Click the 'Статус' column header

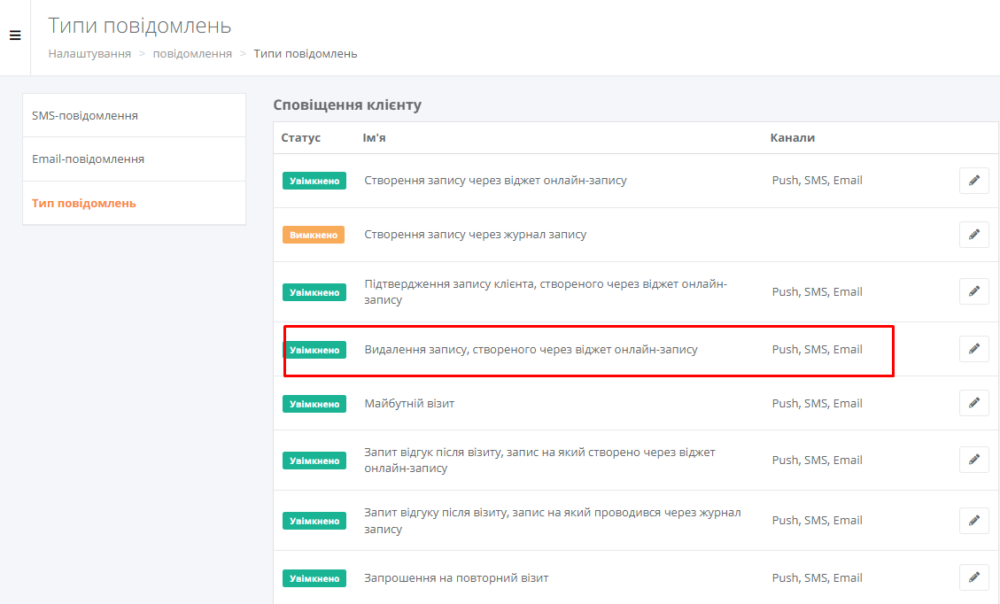301,137
